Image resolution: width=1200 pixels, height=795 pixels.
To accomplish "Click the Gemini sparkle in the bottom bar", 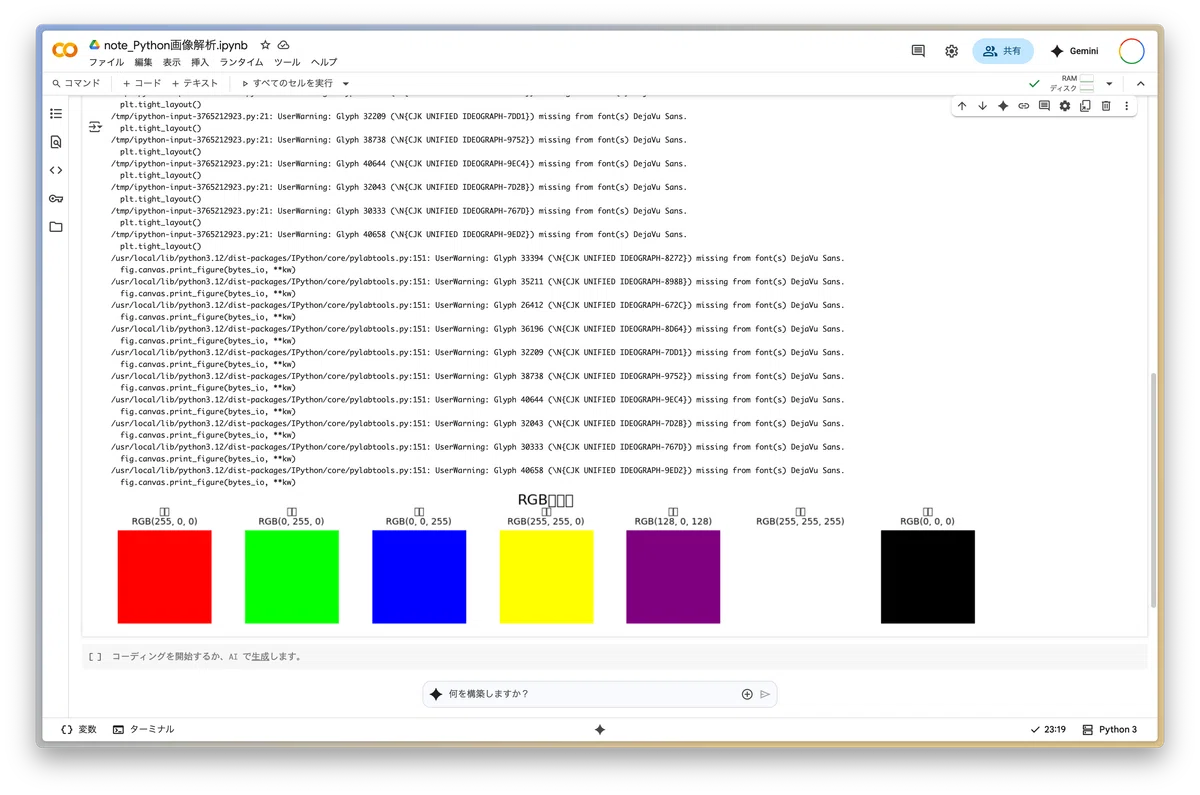I will click(600, 730).
